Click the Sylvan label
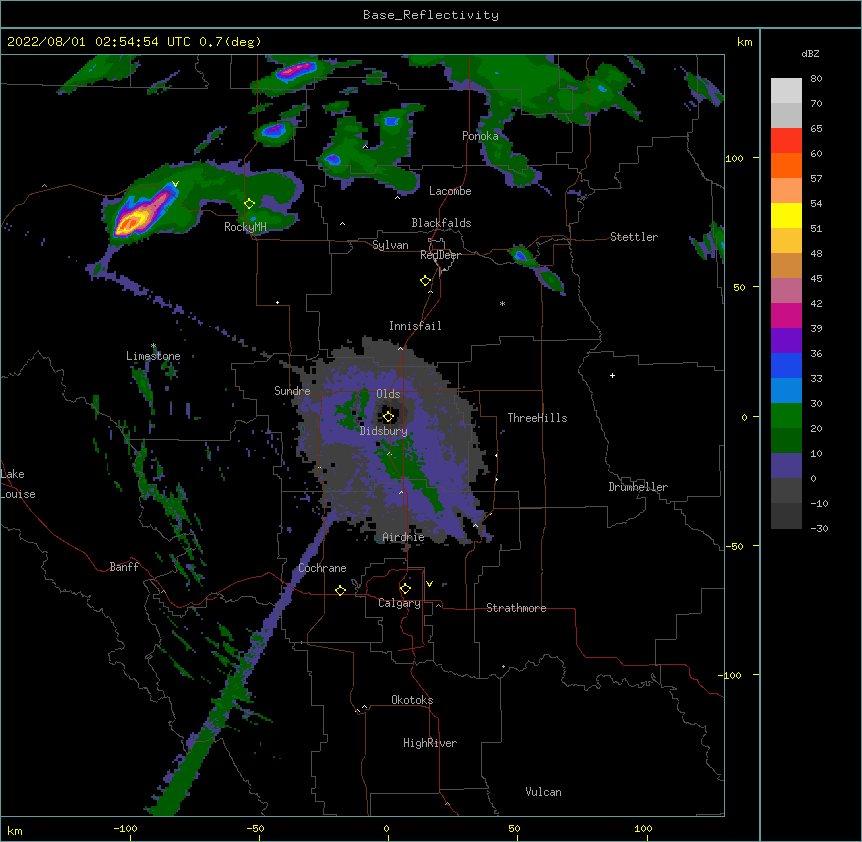This screenshot has width=862, height=842. tap(390, 245)
